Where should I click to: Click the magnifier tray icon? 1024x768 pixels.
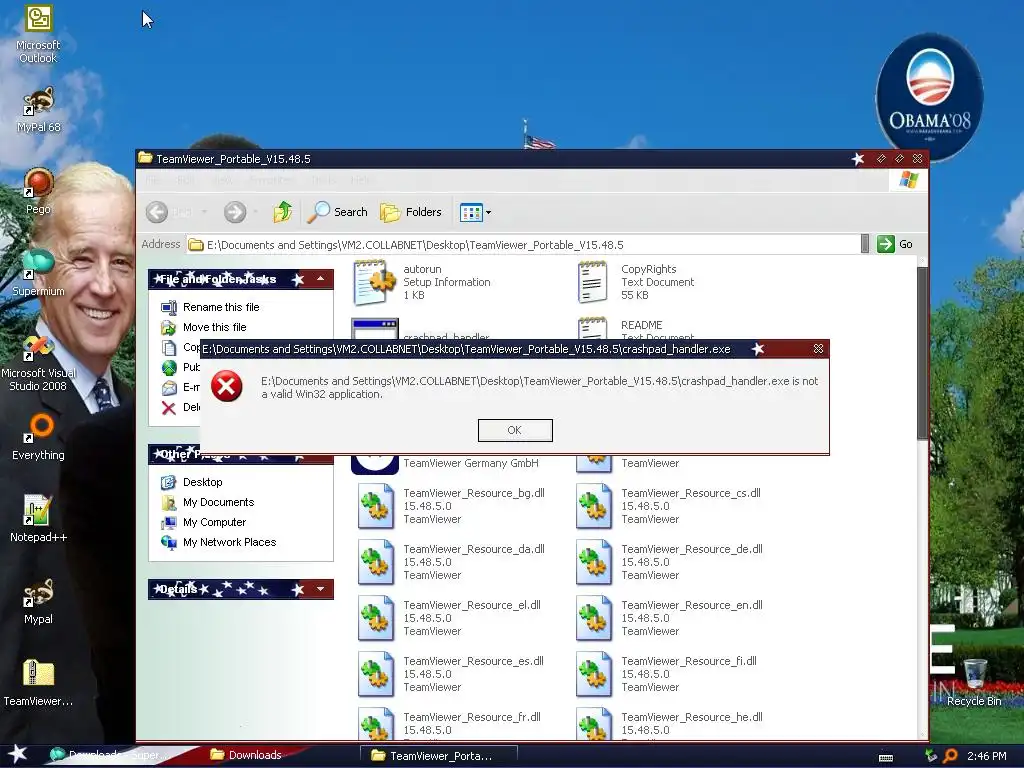pos(950,756)
